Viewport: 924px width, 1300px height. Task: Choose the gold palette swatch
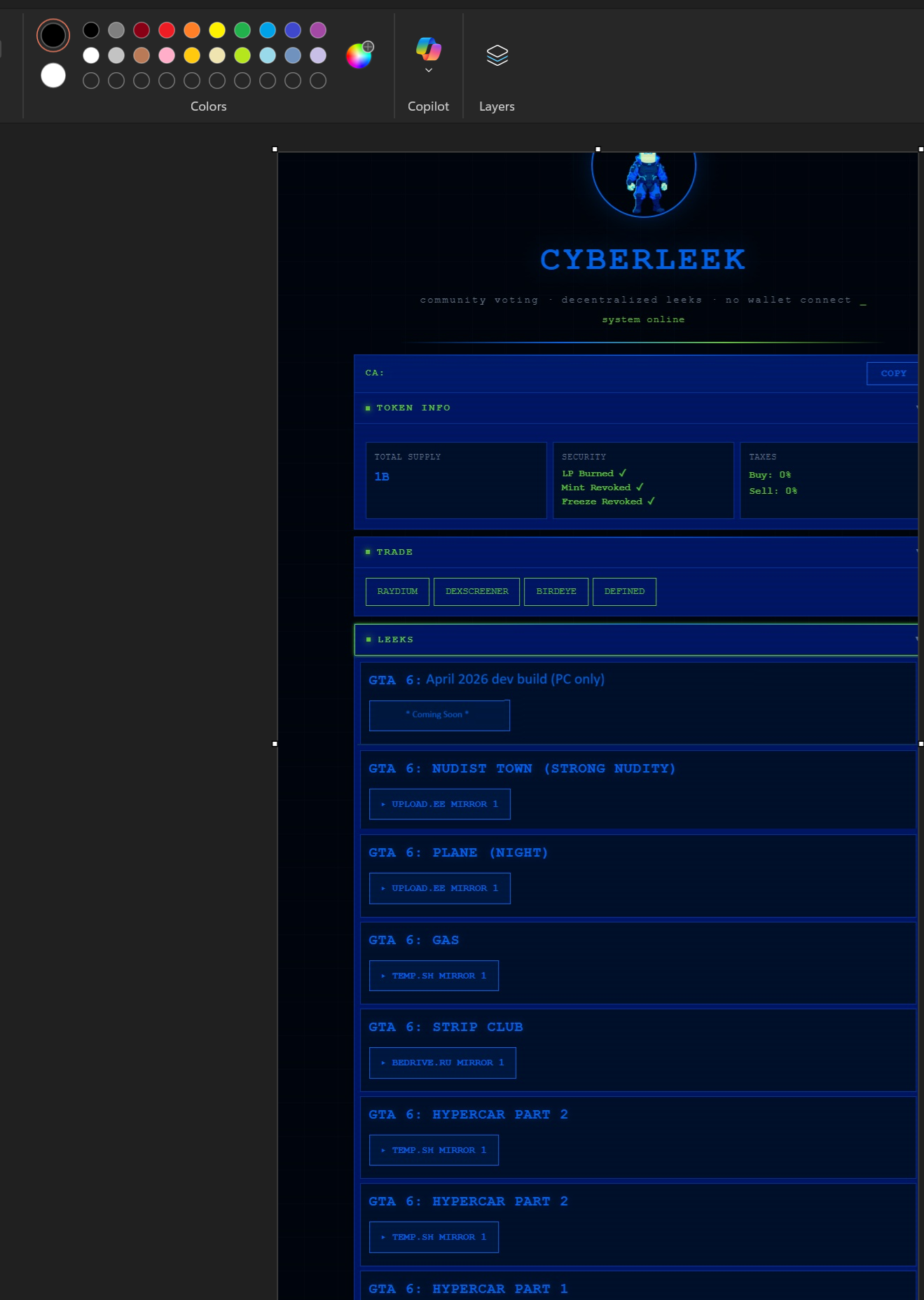point(192,55)
